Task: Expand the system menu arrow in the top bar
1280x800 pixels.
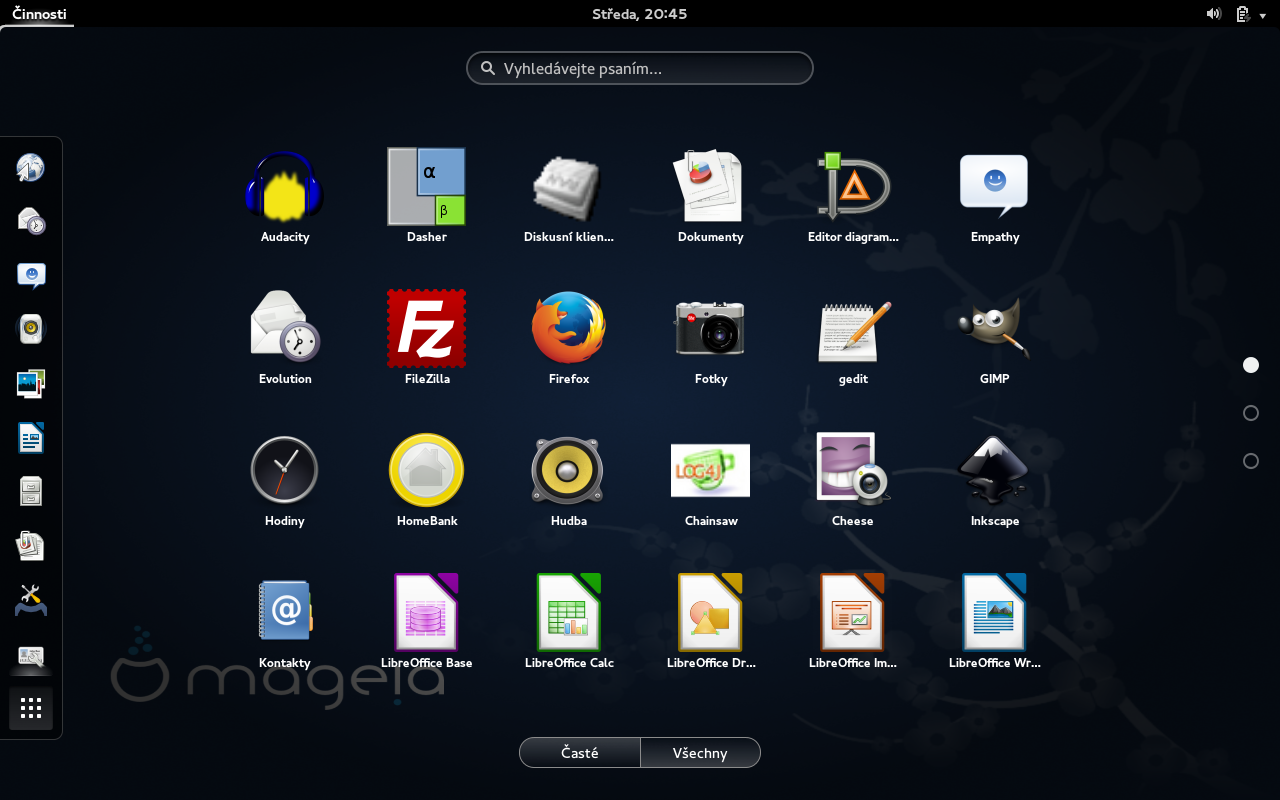Action: pyautogui.click(x=1263, y=16)
